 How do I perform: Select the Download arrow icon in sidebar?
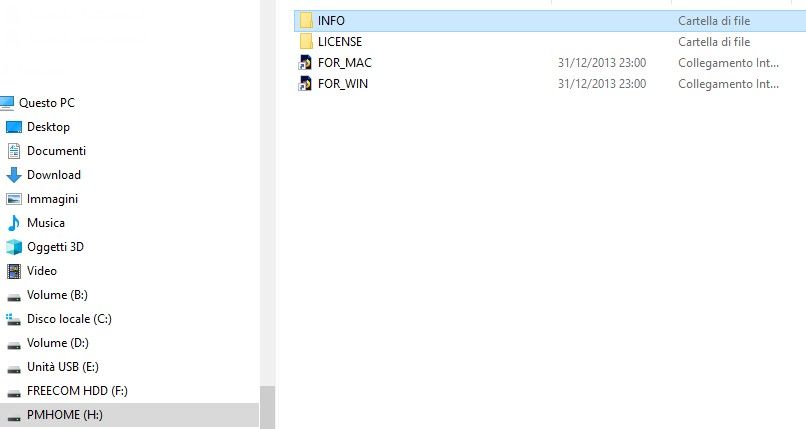tap(14, 175)
